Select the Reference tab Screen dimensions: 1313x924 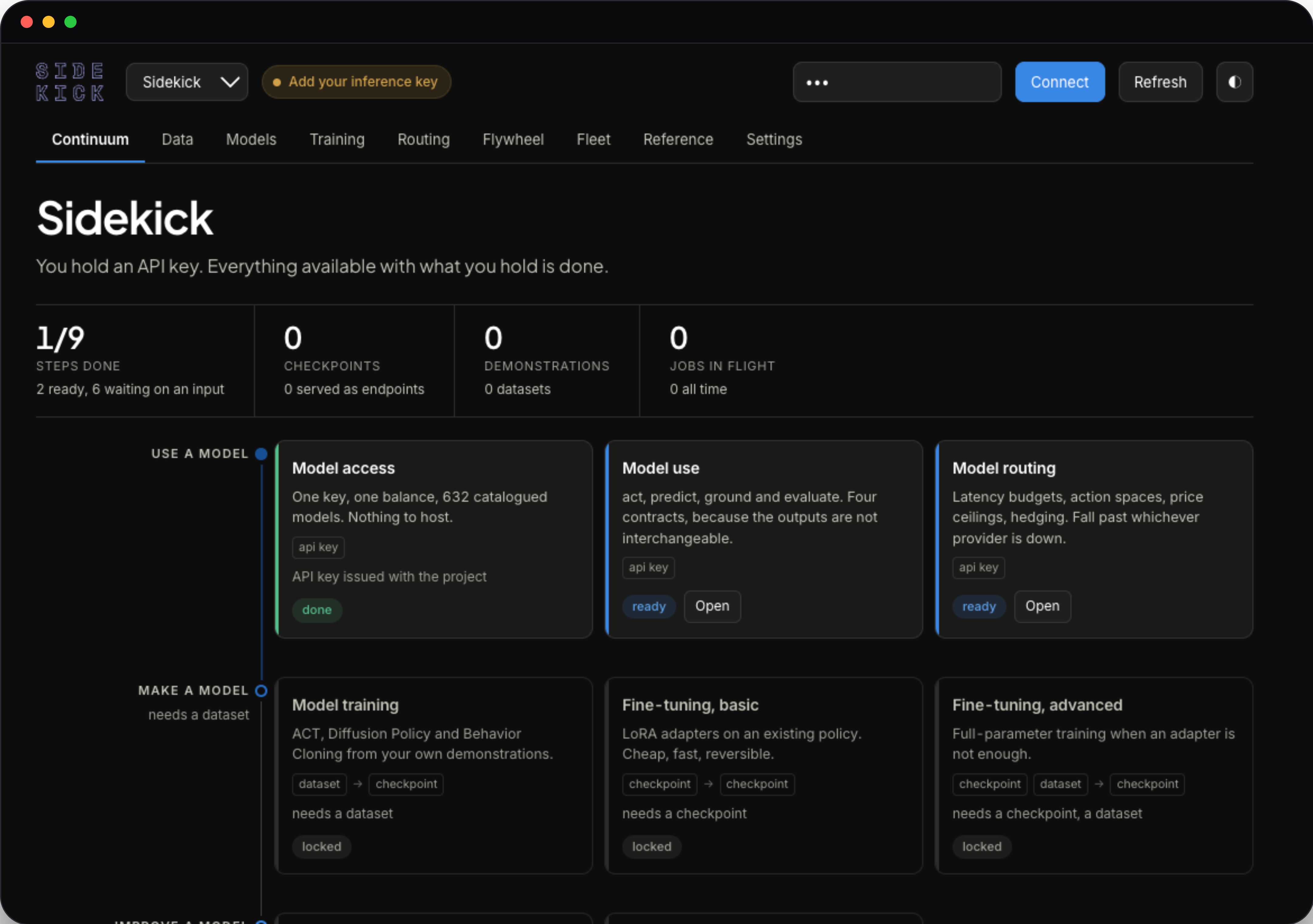pyautogui.click(x=678, y=140)
